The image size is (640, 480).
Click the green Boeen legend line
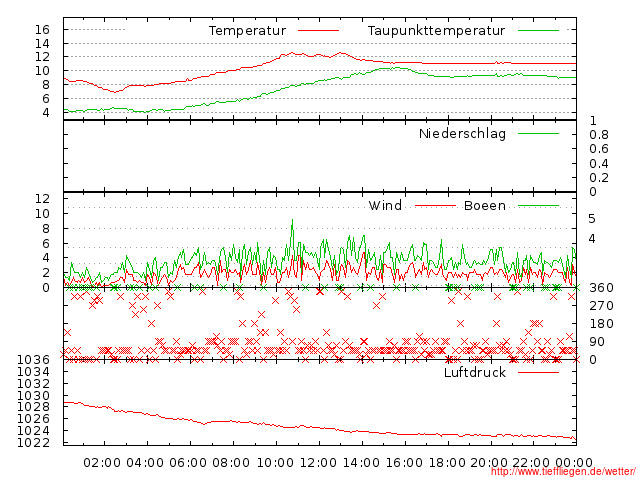(x=538, y=205)
